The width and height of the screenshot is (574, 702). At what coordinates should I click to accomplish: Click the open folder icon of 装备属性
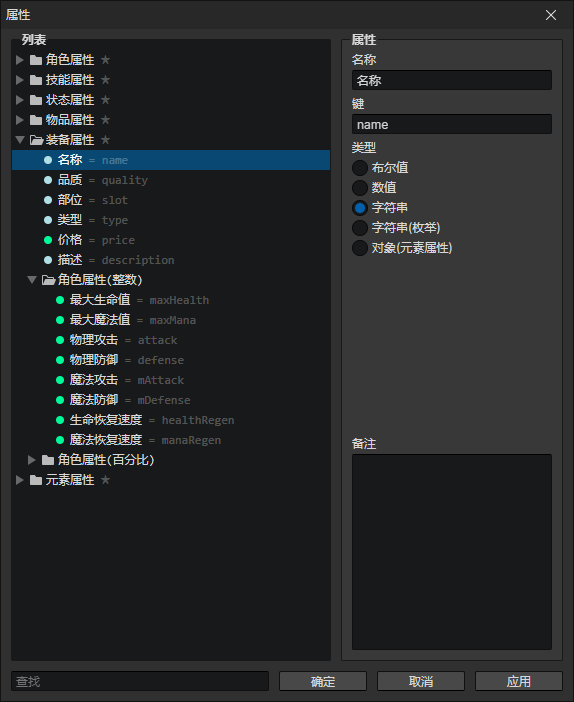36,140
